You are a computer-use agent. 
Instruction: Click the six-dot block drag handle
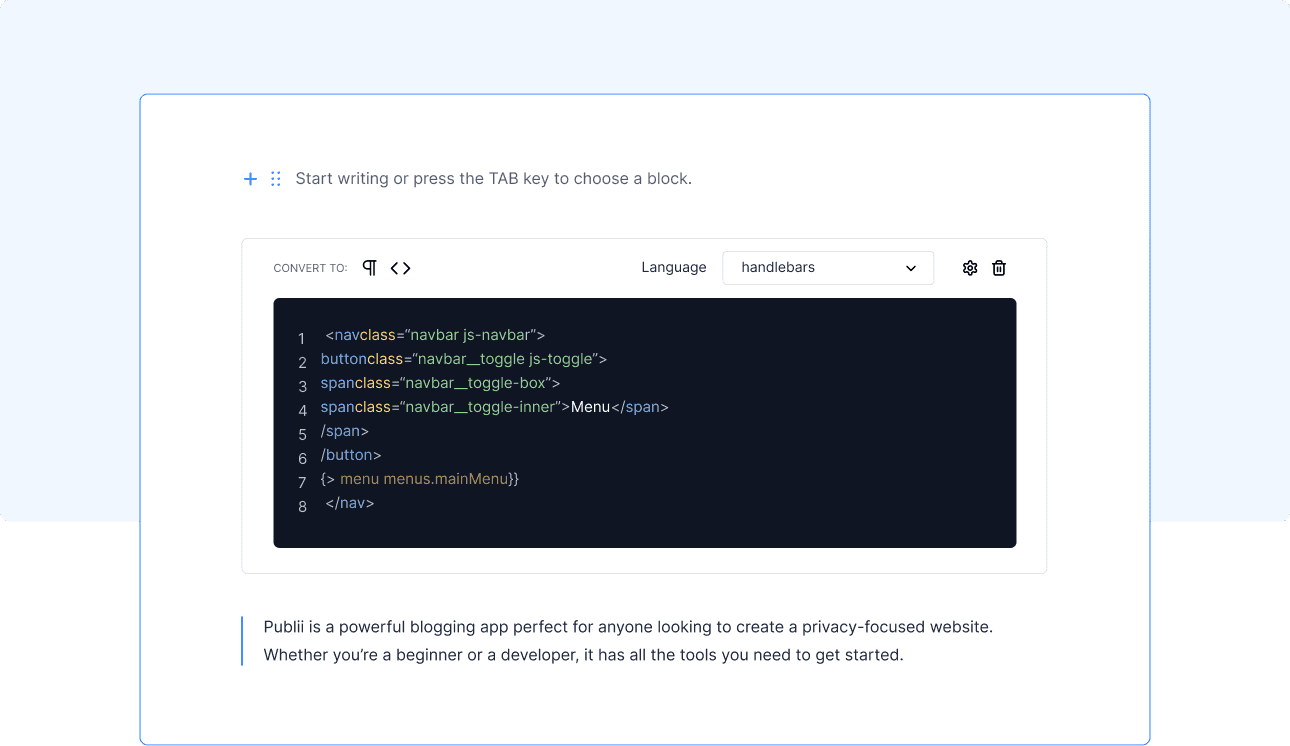tap(276, 178)
